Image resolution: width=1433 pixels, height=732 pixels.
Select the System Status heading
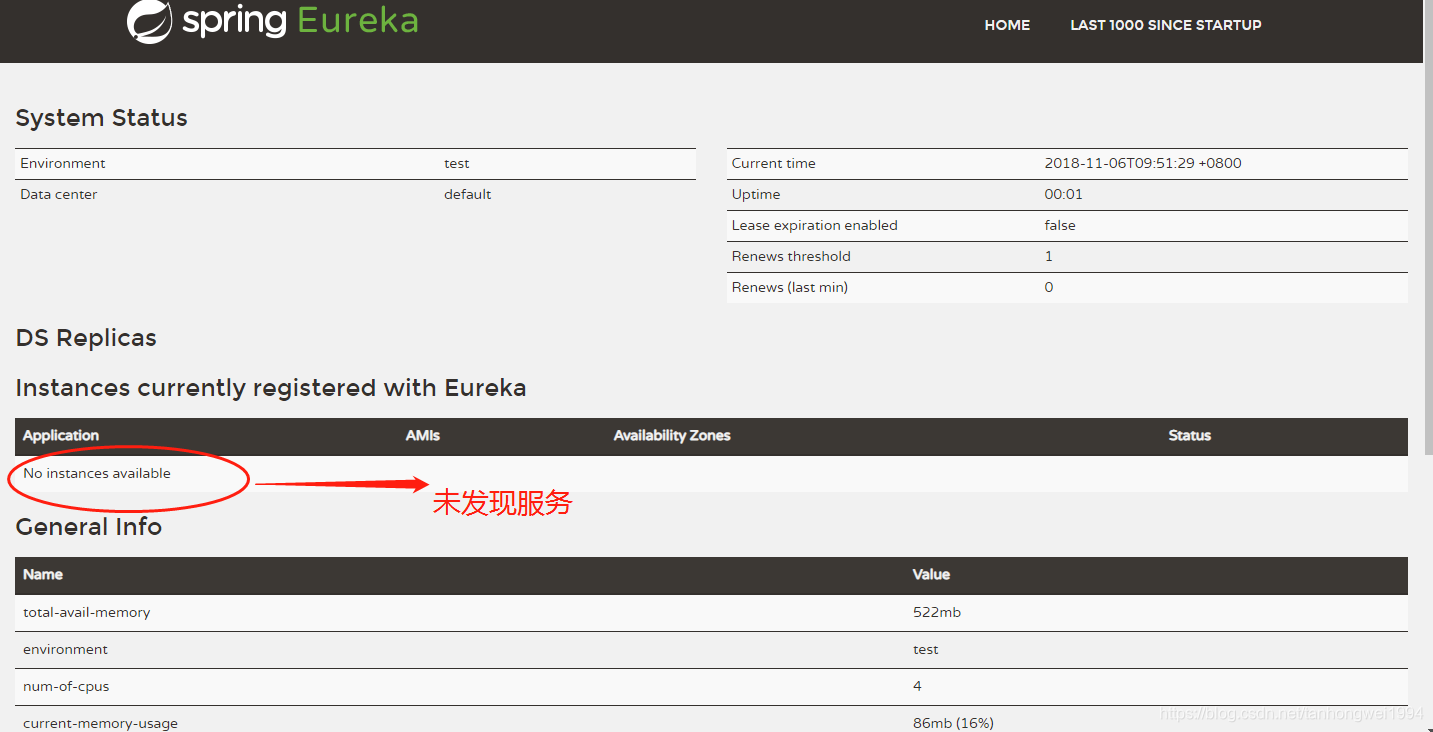tap(101, 118)
